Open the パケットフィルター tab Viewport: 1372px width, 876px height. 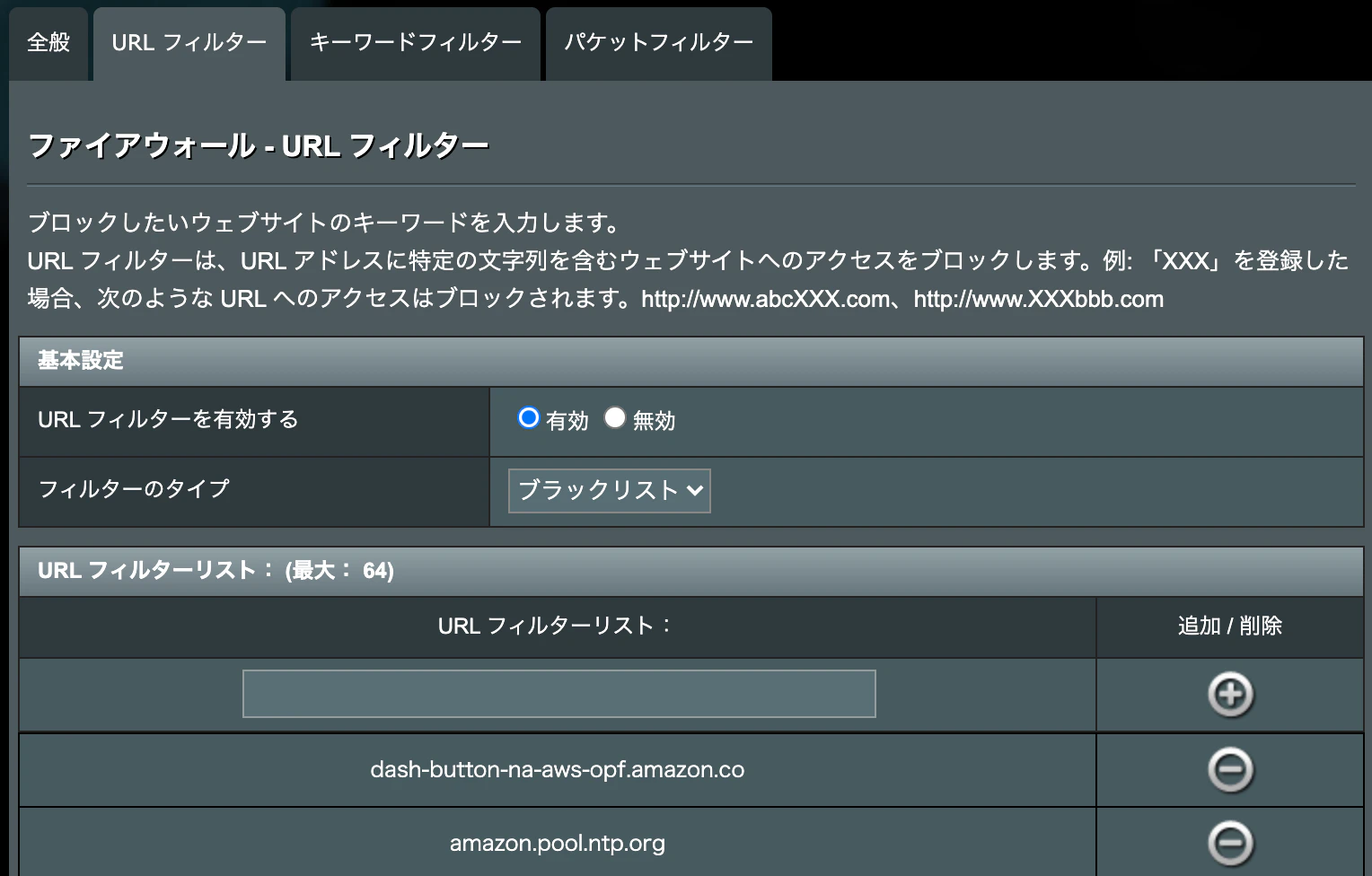point(659,43)
